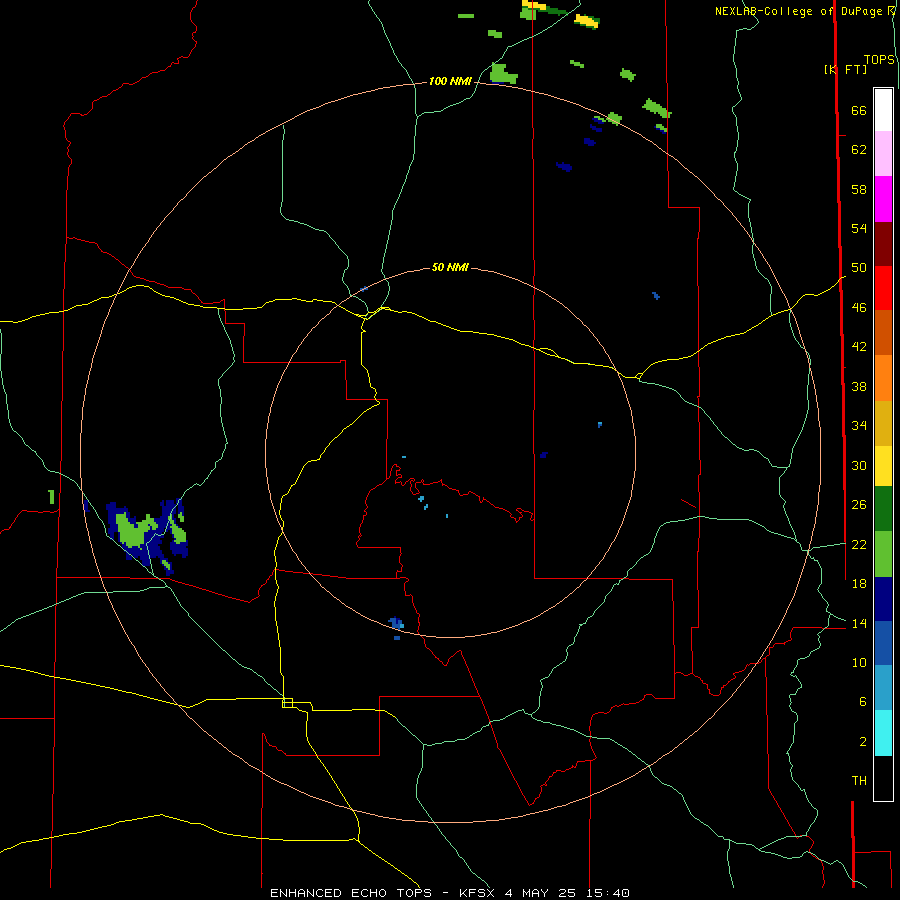This screenshot has height=900, width=900.
Task: Select the dark green legend swatch
Action: 883,509
